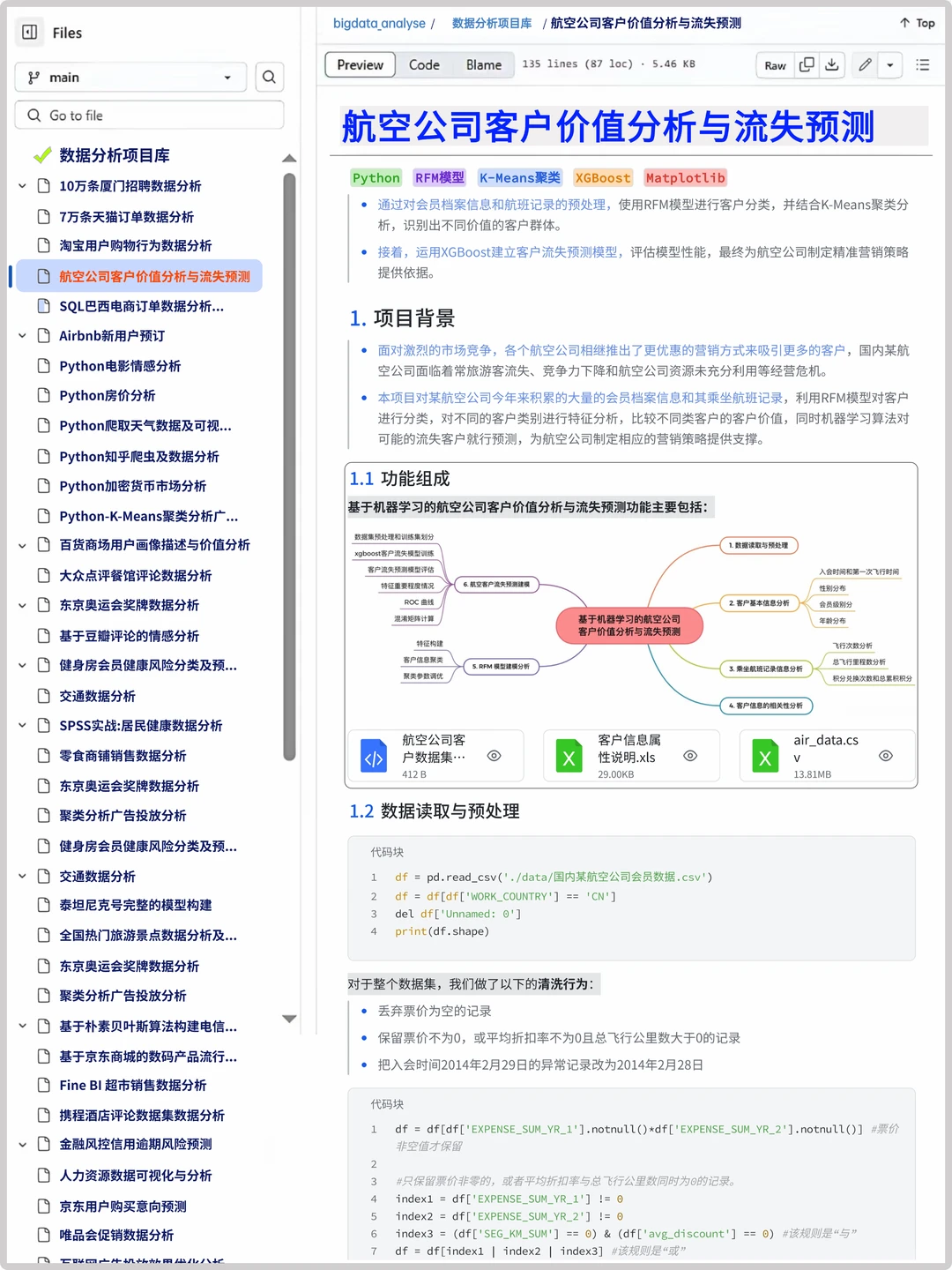Toggle chevron beside 基于朴素贝叶斯算法构建电信

click(23, 1027)
